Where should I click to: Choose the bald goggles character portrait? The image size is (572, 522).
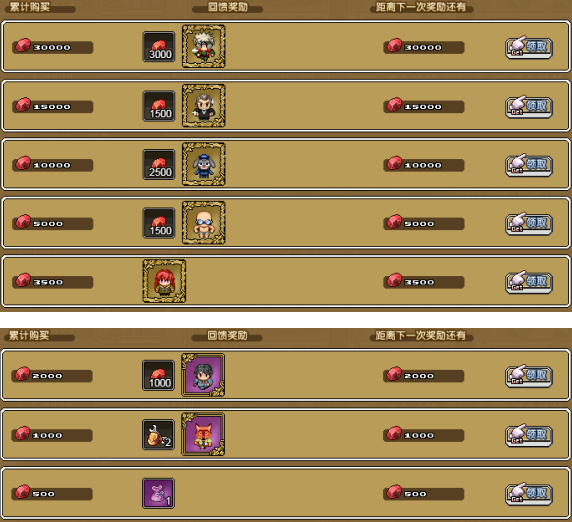204,223
